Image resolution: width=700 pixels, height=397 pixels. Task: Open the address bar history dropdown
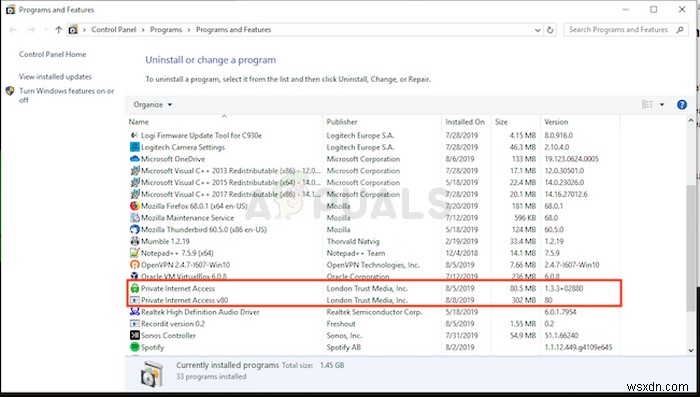click(538, 30)
